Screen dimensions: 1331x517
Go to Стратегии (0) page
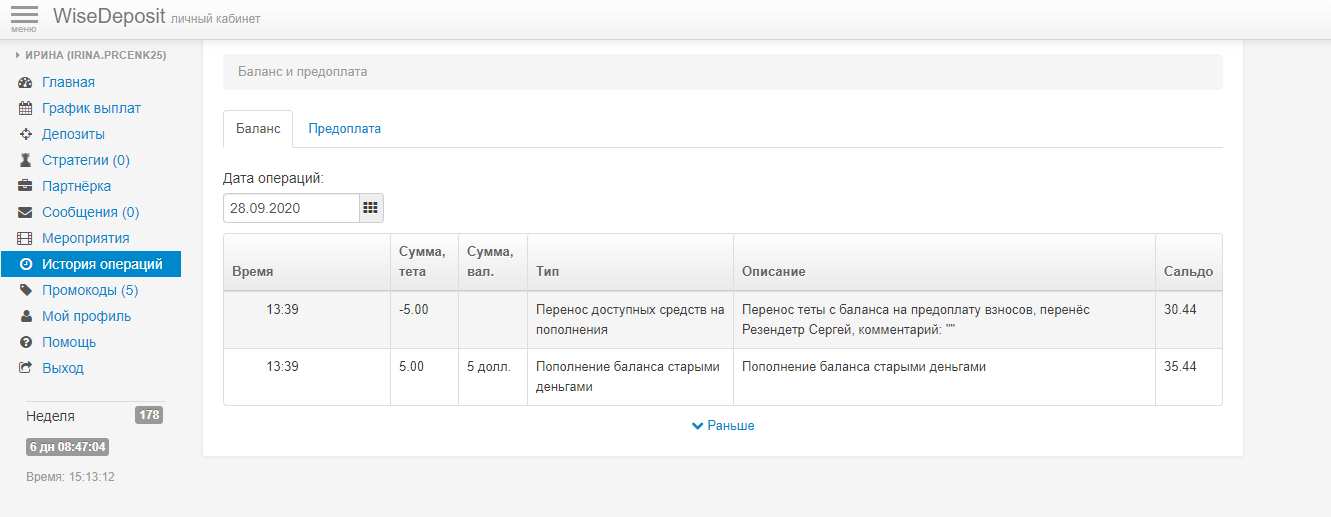[85, 161]
